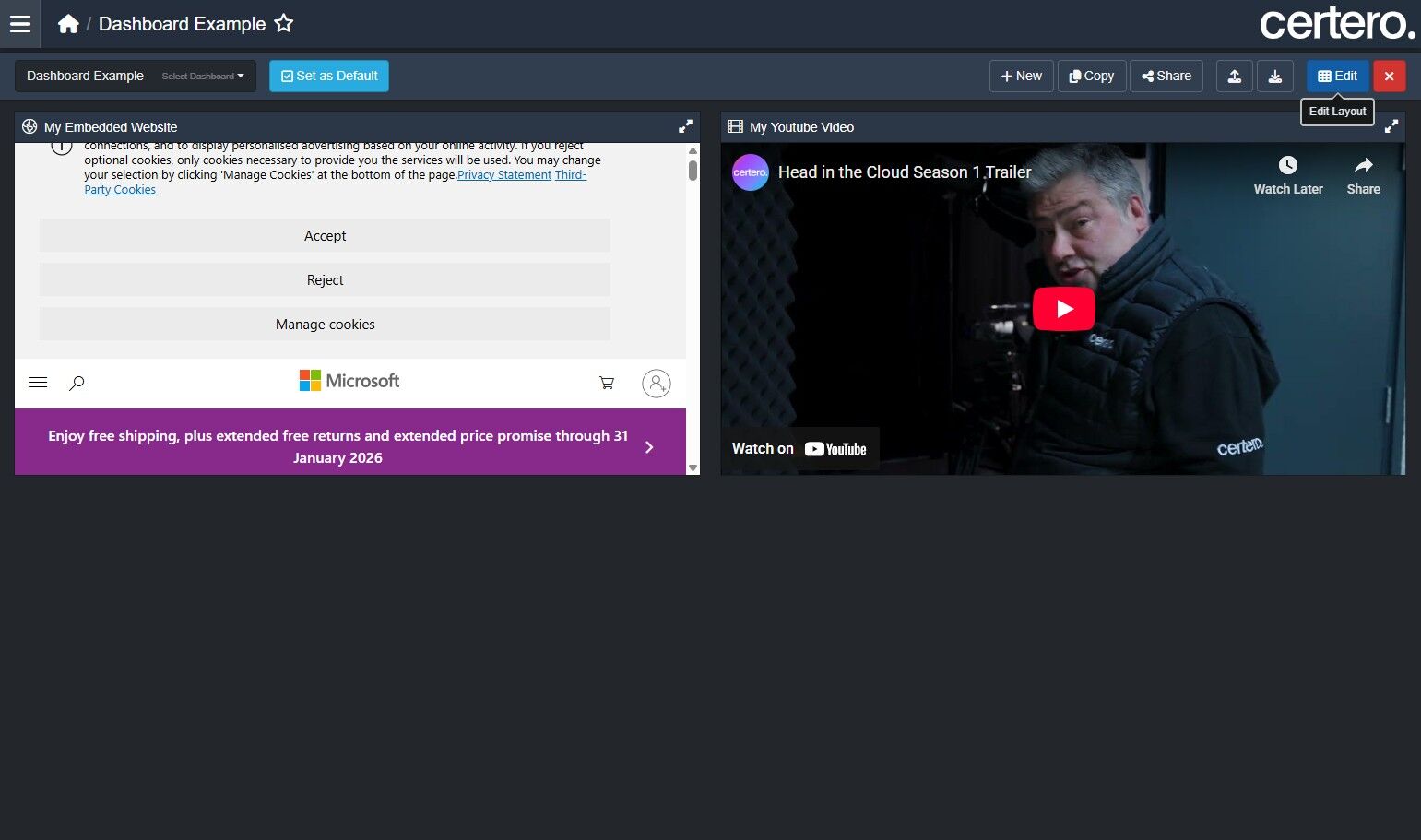Open the hamburger navigation menu
The height and width of the screenshot is (840, 1421).
[x=19, y=24]
